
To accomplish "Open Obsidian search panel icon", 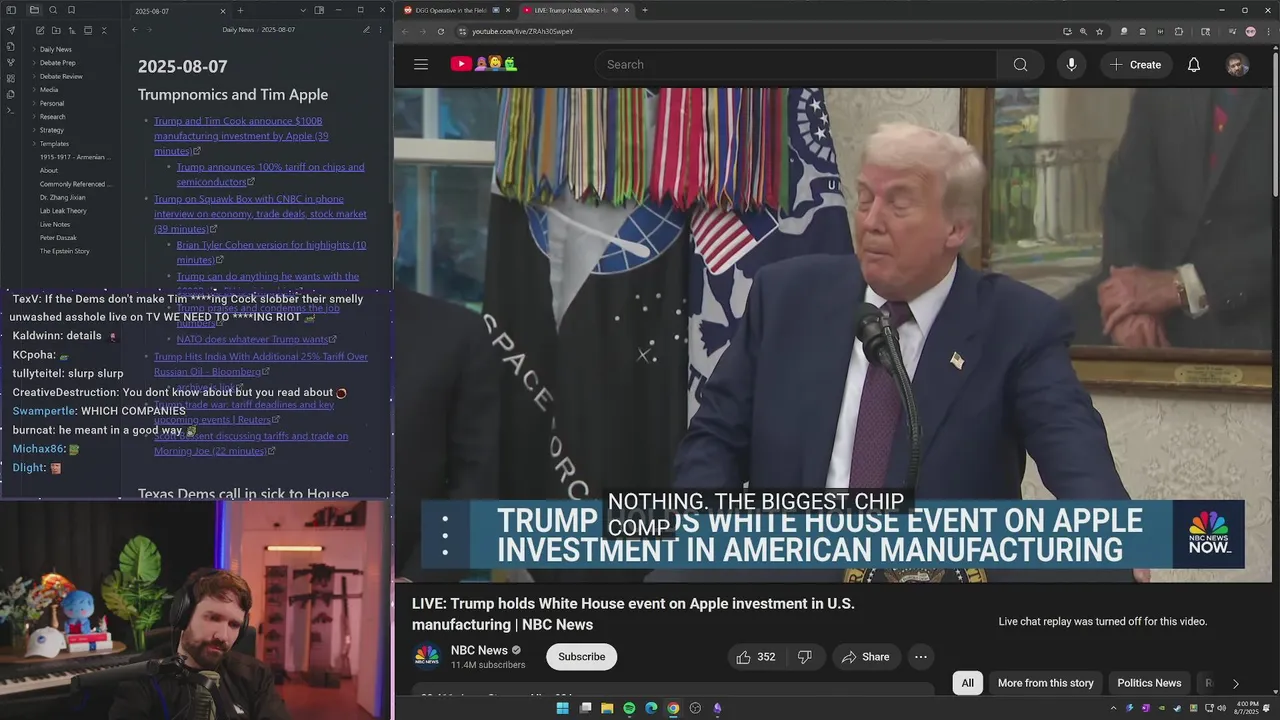I will click(x=53, y=10).
